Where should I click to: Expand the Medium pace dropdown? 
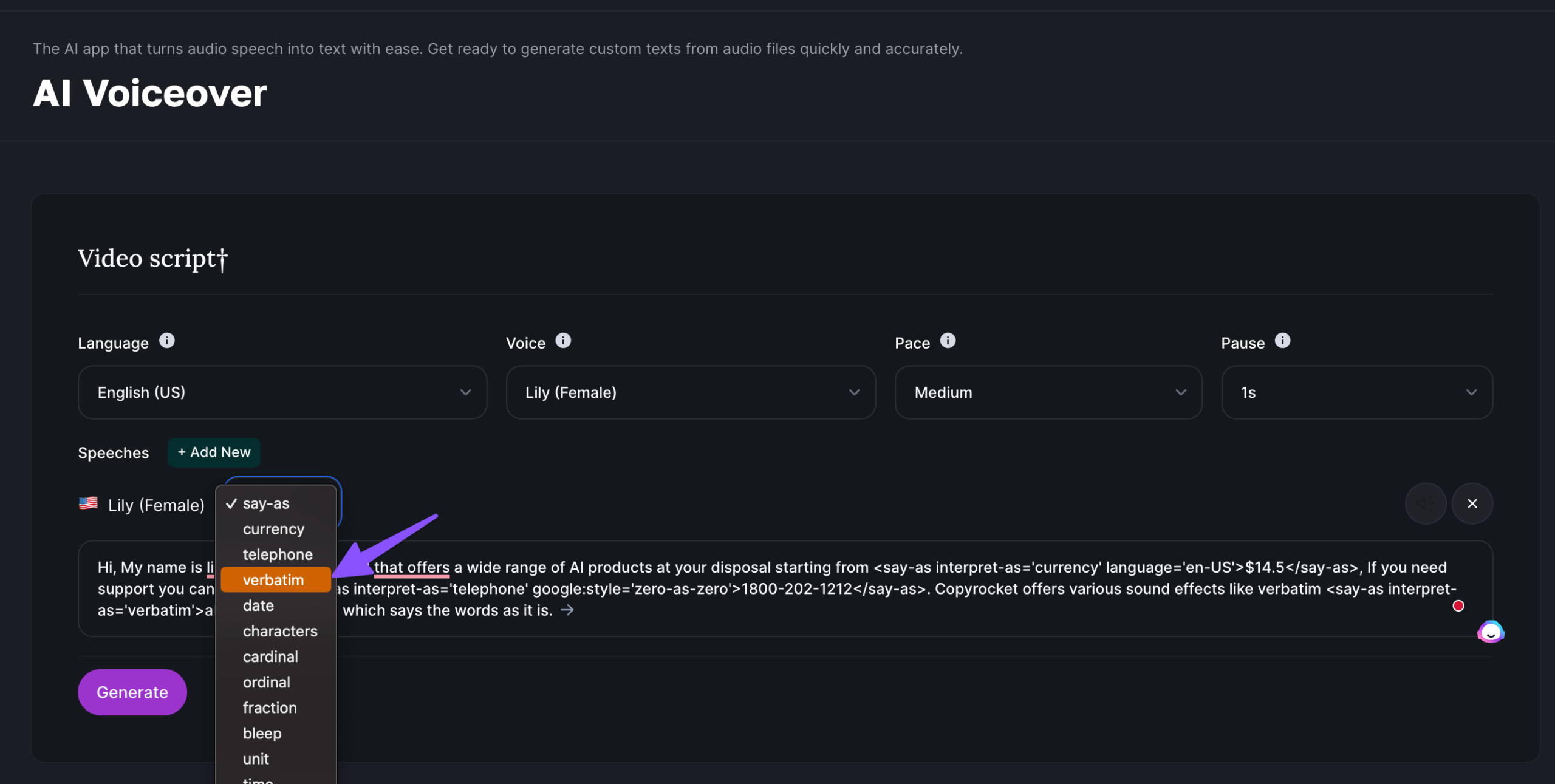1048,392
